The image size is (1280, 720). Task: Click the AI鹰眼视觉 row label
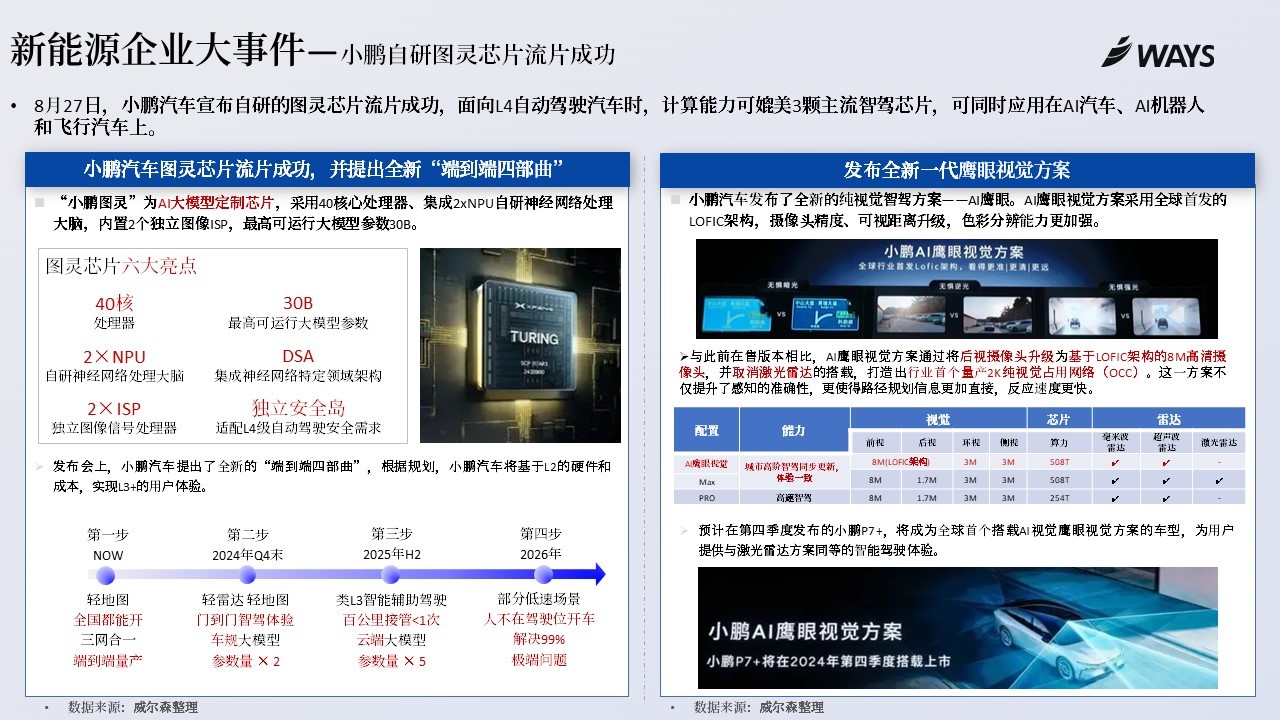706,464
